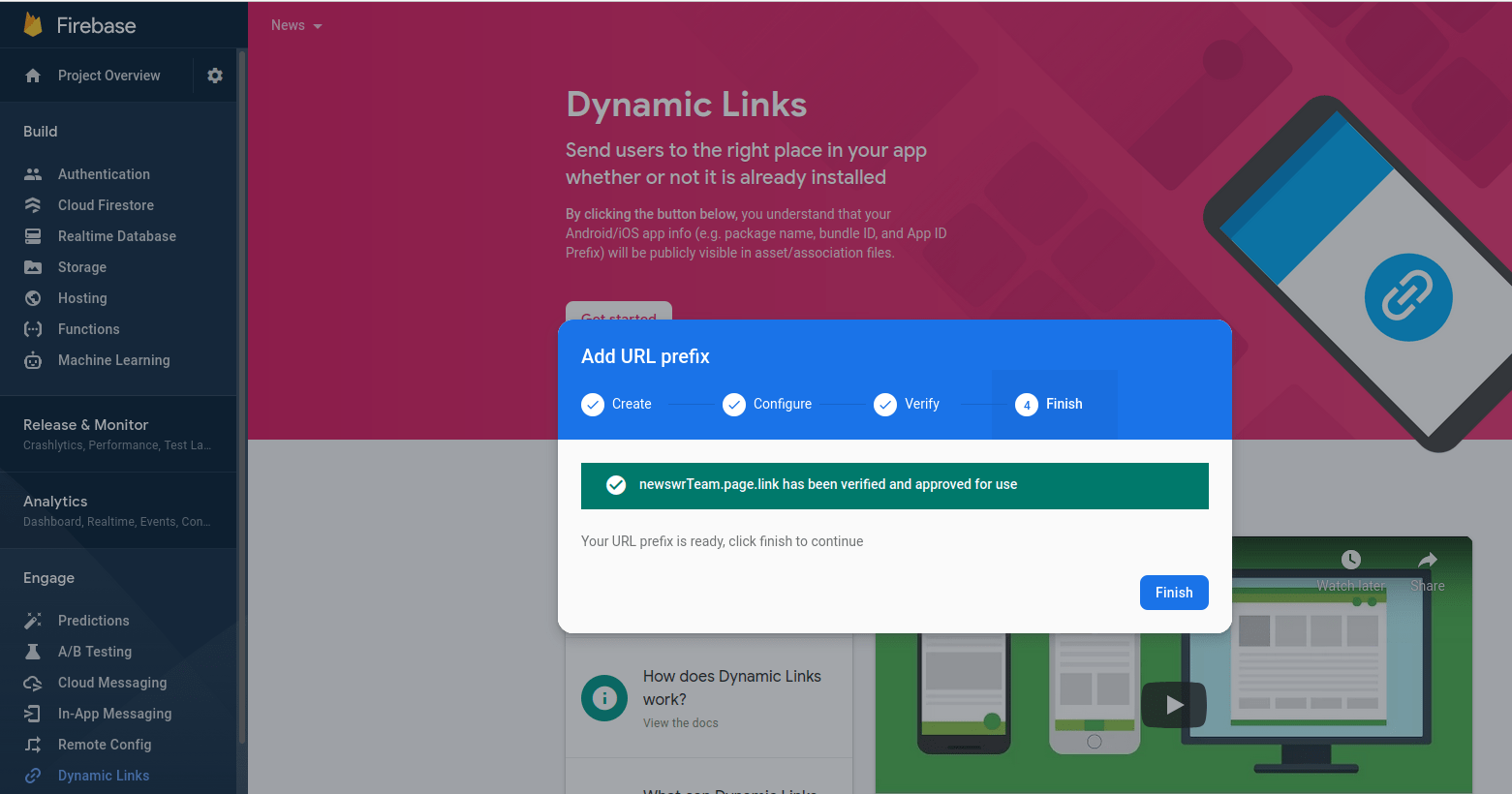The height and width of the screenshot is (794, 1512).
Task: Click the Storage folder icon
Action: click(33, 267)
